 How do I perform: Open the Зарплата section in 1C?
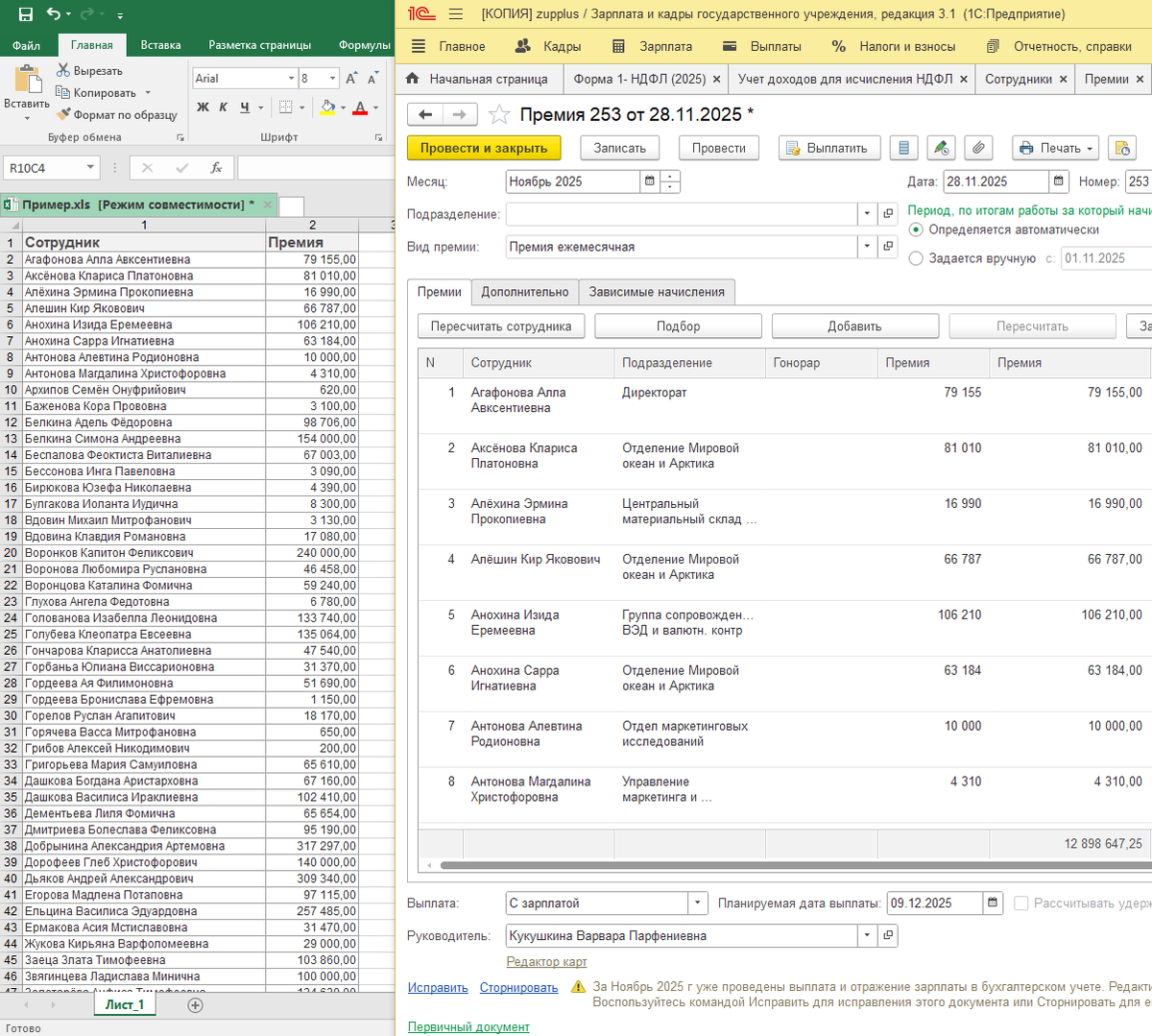pyautogui.click(x=652, y=46)
